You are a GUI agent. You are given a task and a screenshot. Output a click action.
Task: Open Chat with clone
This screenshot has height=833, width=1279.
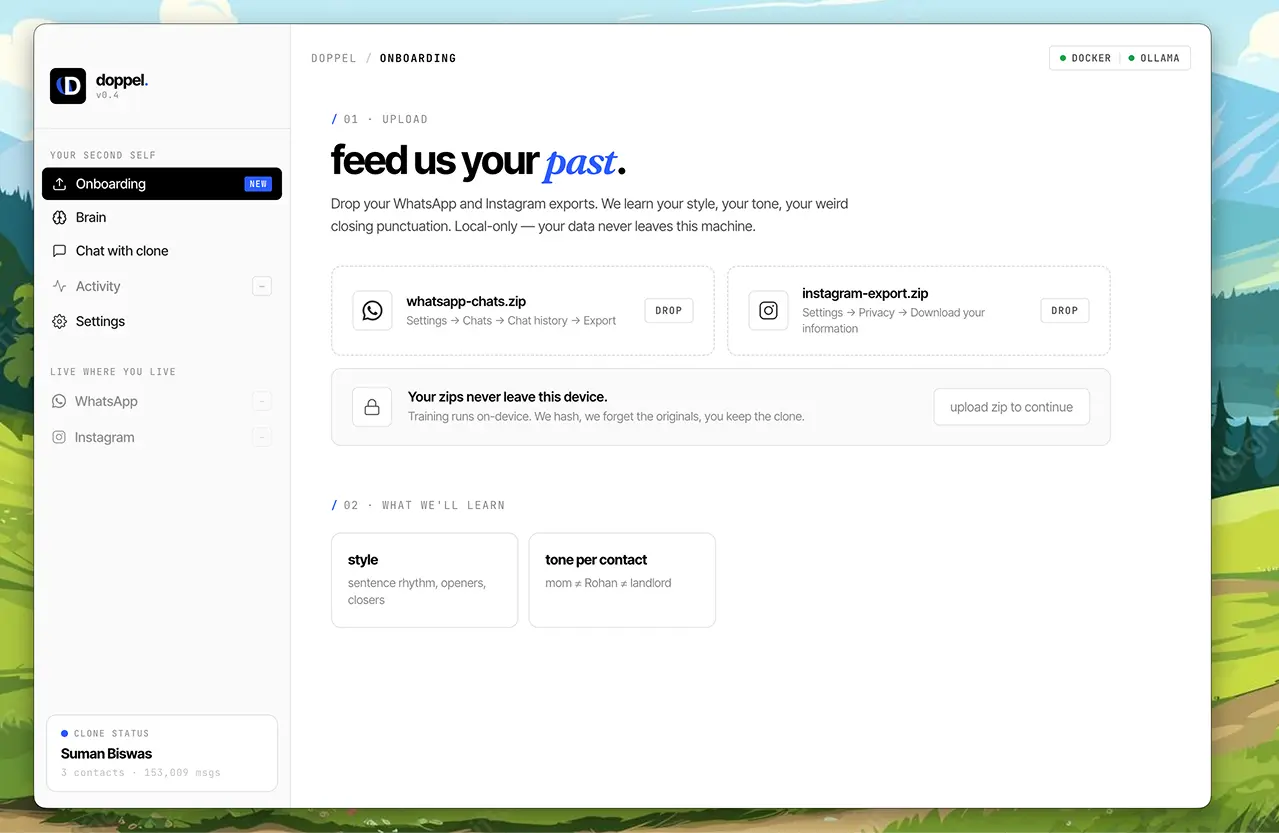click(162, 251)
